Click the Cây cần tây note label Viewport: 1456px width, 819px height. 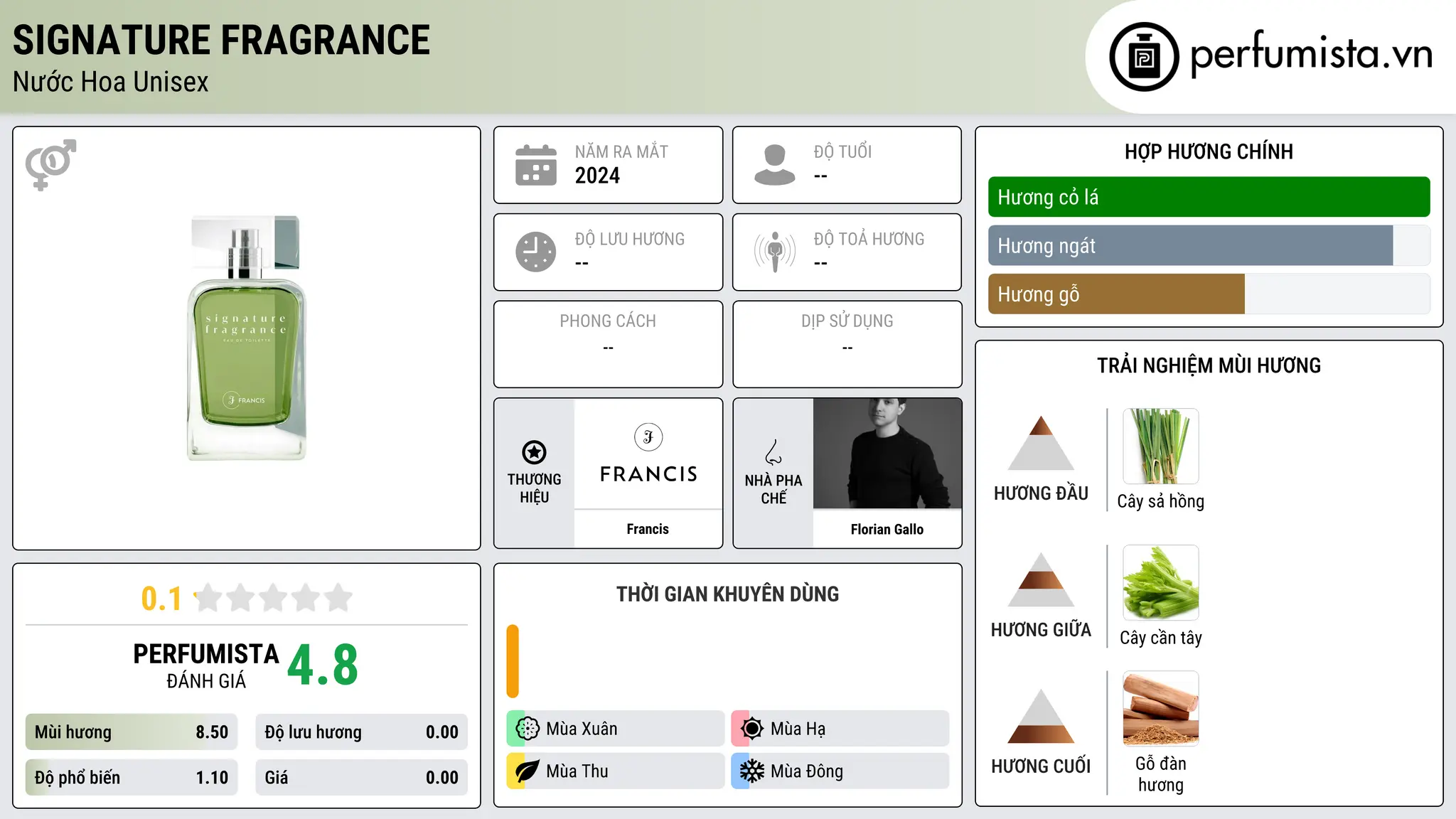[x=1161, y=638]
